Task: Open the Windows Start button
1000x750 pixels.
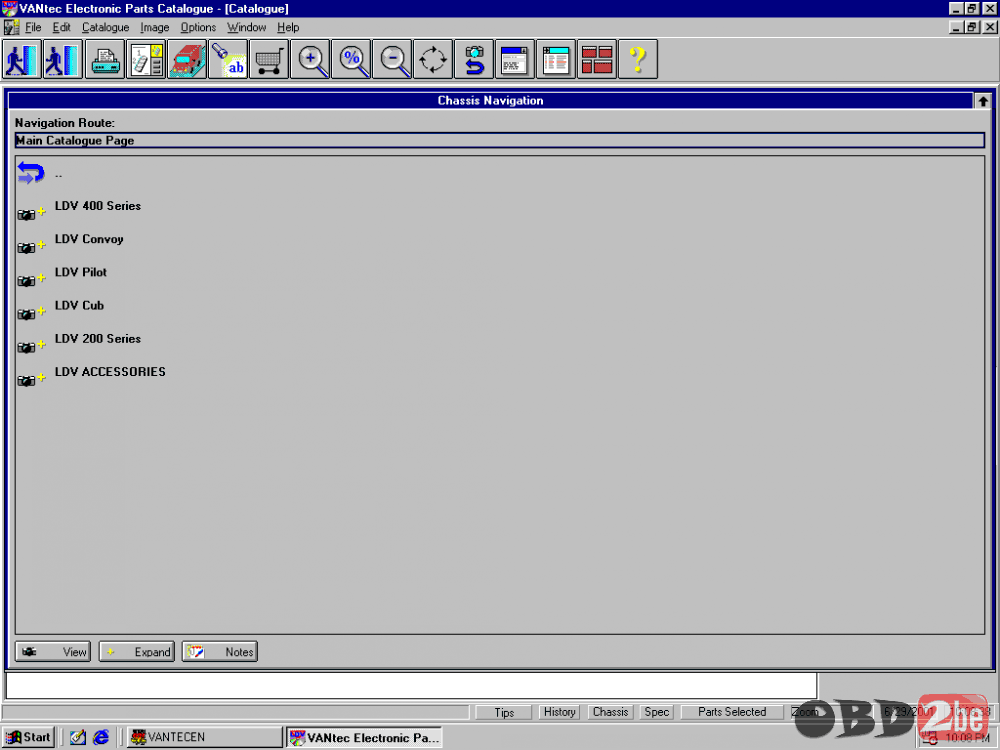Action: click(x=29, y=737)
